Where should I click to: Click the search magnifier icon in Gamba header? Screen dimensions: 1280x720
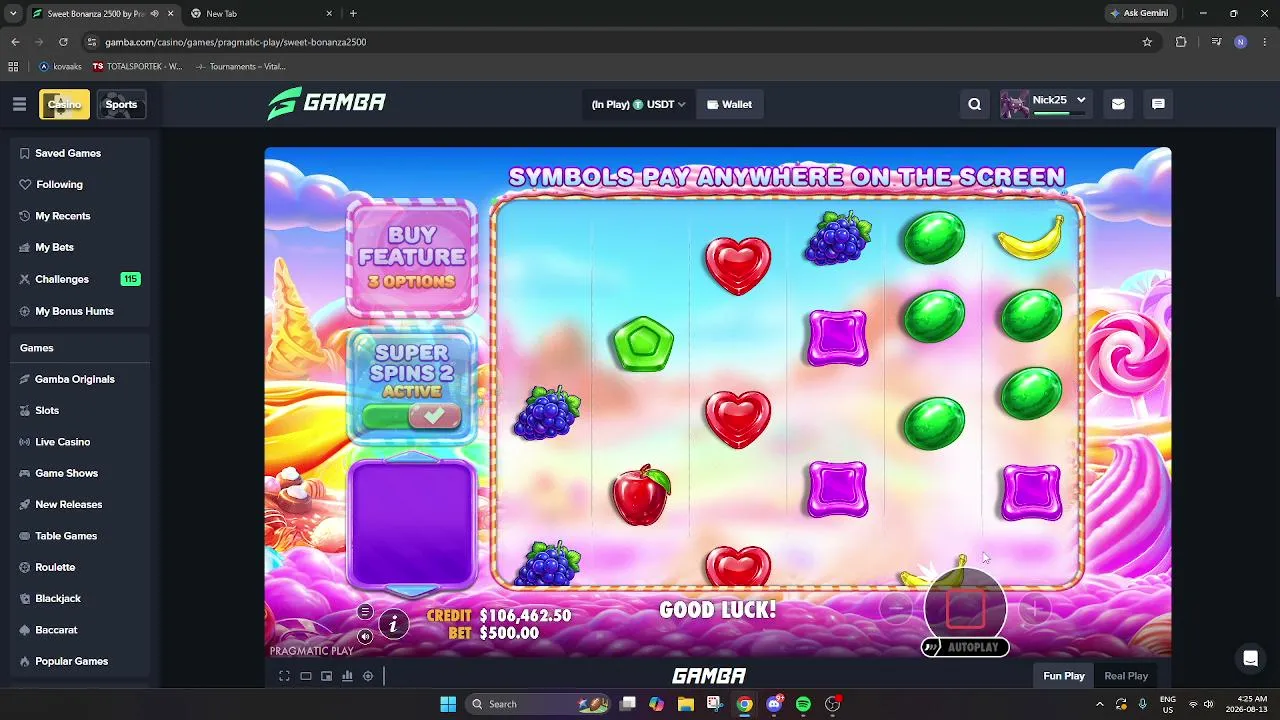pyautogui.click(x=975, y=104)
